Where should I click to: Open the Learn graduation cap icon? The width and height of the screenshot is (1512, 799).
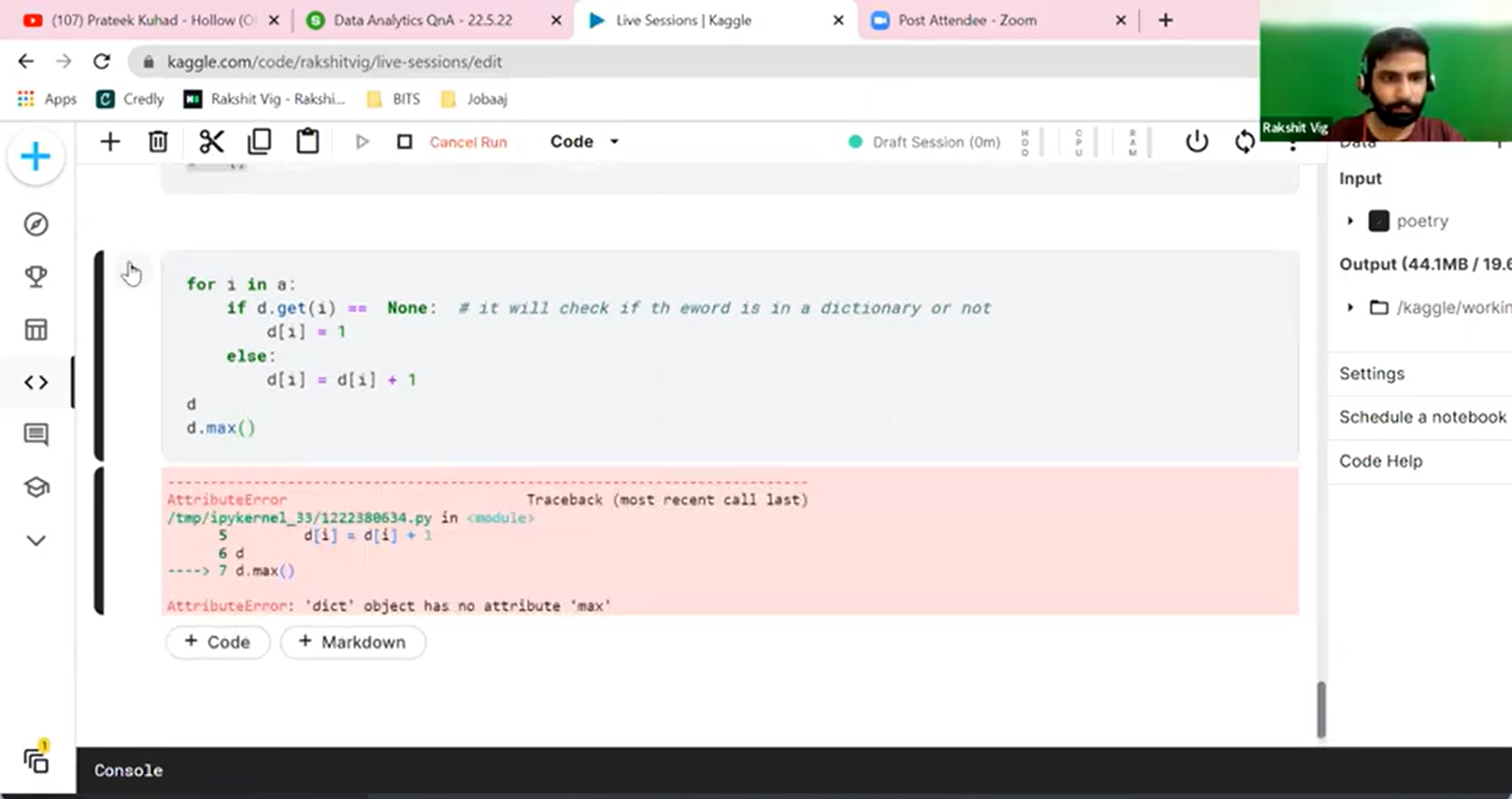[x=36, y=487]
